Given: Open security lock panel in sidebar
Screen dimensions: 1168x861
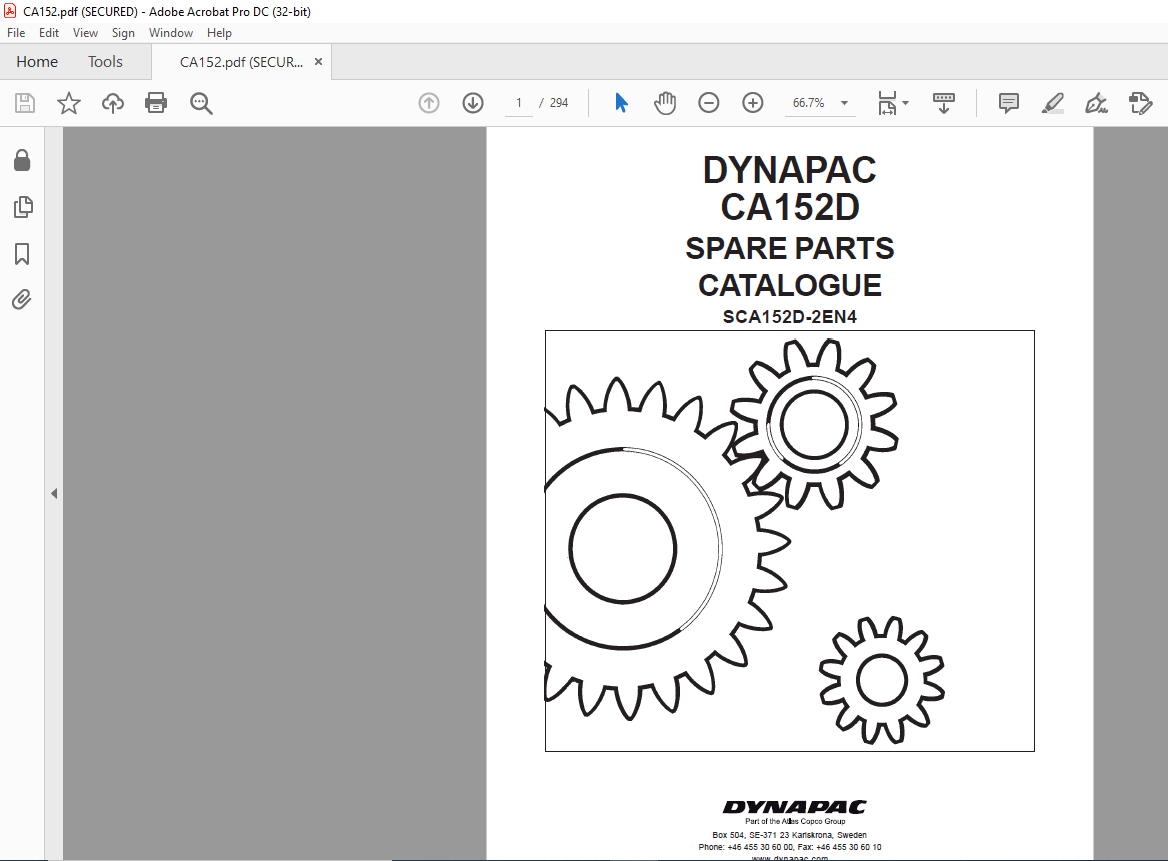Looking at the screenshot, I should click(22, 160).
